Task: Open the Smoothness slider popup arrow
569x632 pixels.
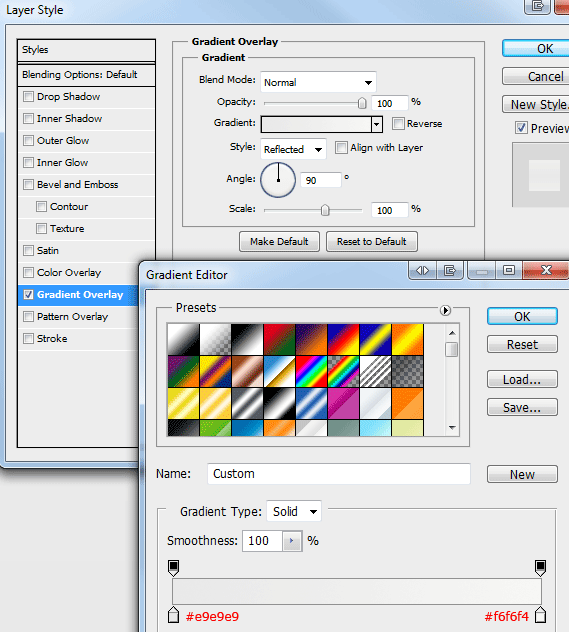Action: [x=292, y=541]
